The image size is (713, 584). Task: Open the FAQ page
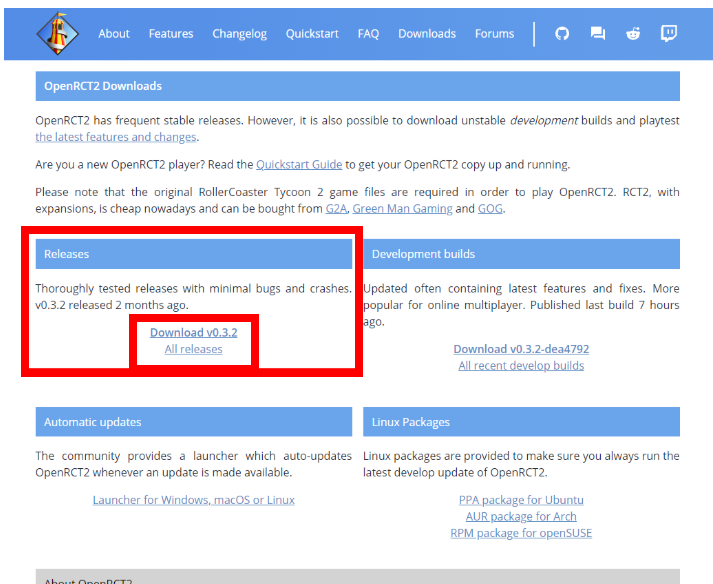tap(368, 34)
